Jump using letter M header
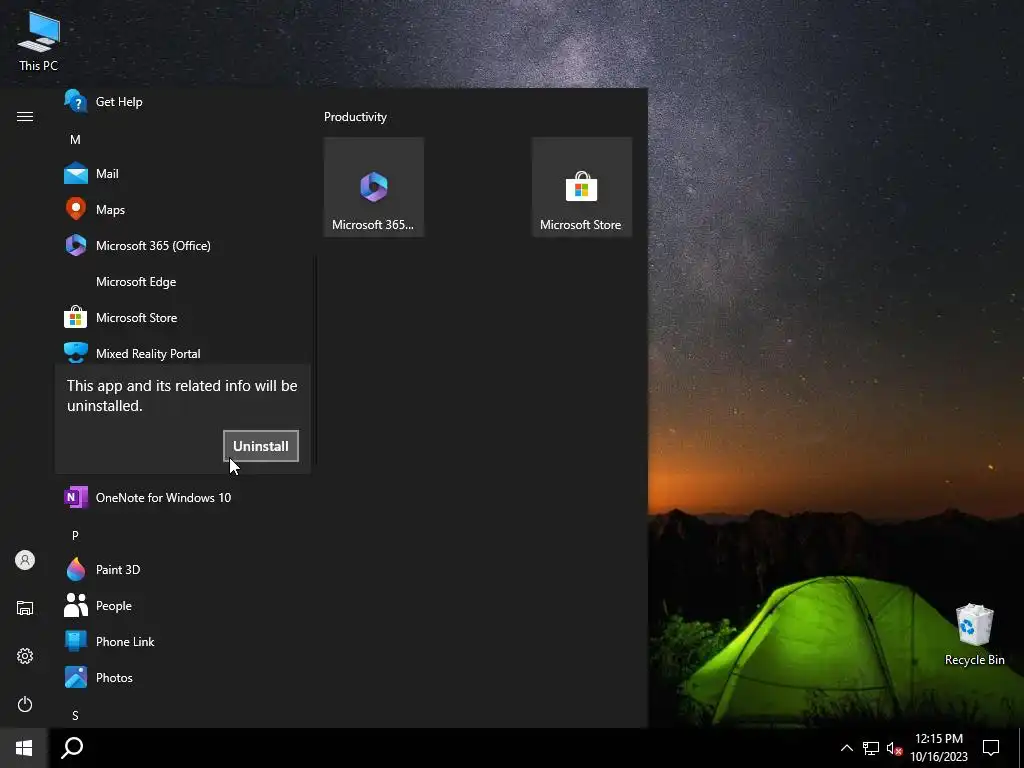The image size is (1024, 768). click(x=75, y=140)
